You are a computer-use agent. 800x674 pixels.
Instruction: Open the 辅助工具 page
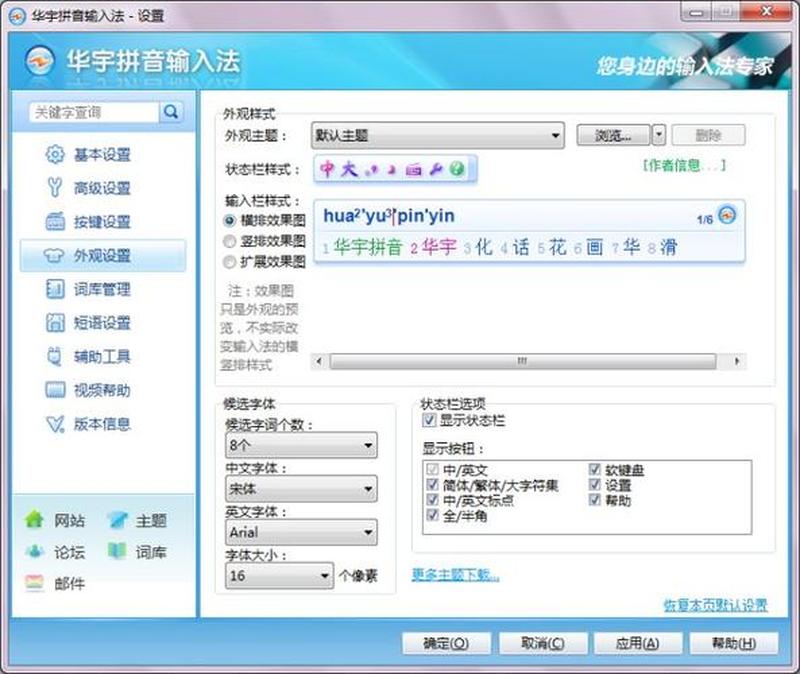(103, 356)
